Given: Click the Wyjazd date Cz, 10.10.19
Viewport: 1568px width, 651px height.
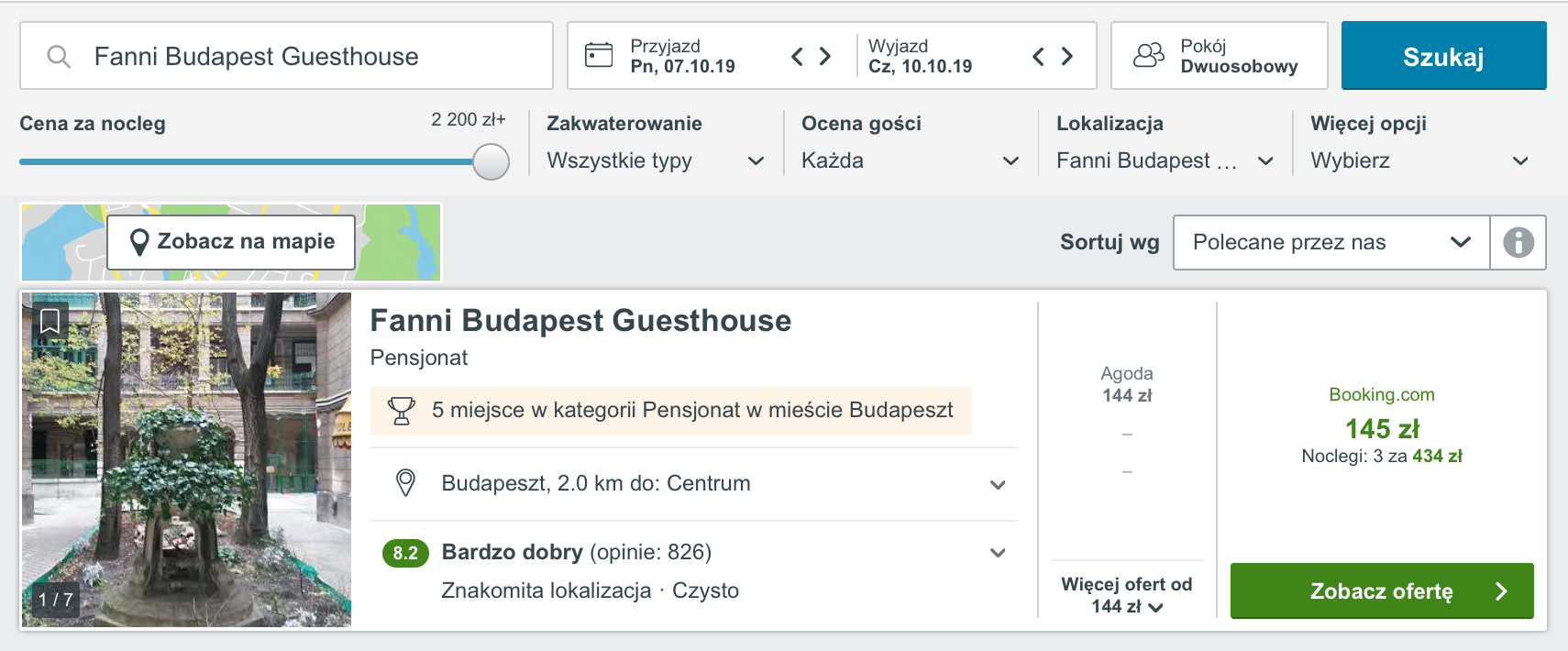Looking at the screenshot, I should 921,56.
